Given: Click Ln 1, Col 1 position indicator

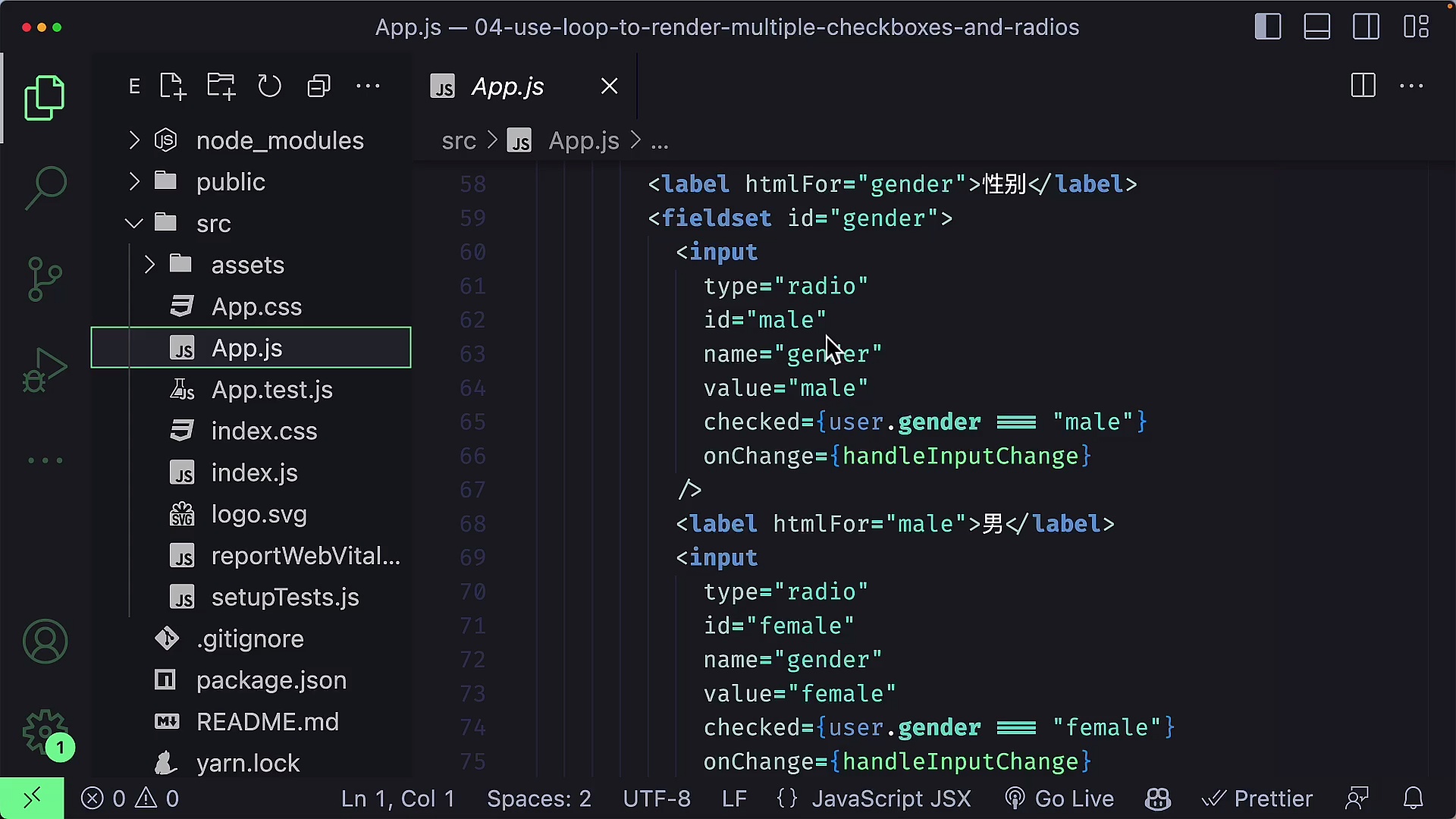Looking at the screenshot, I should pos(397,799).
